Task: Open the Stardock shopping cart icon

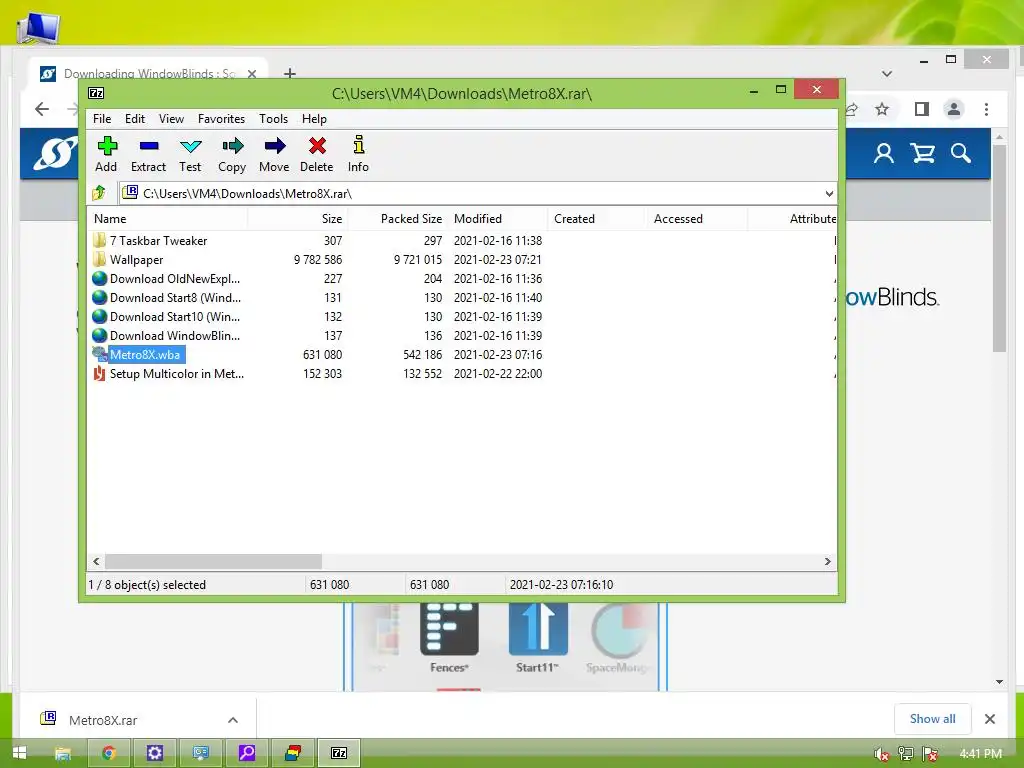Action: pyautogui.click(x=922, y=153)
